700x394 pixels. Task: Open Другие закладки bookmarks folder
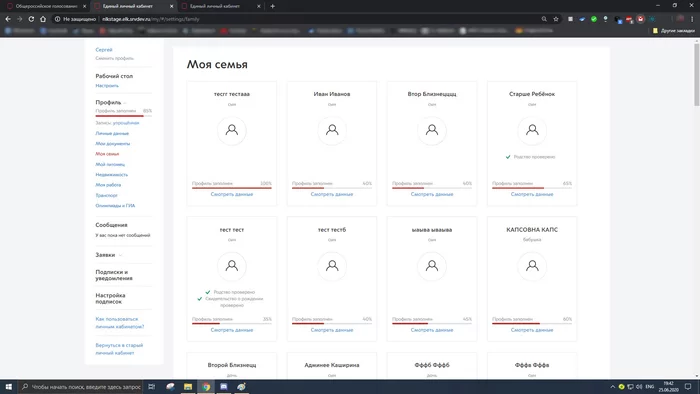(x=674, y=30)
